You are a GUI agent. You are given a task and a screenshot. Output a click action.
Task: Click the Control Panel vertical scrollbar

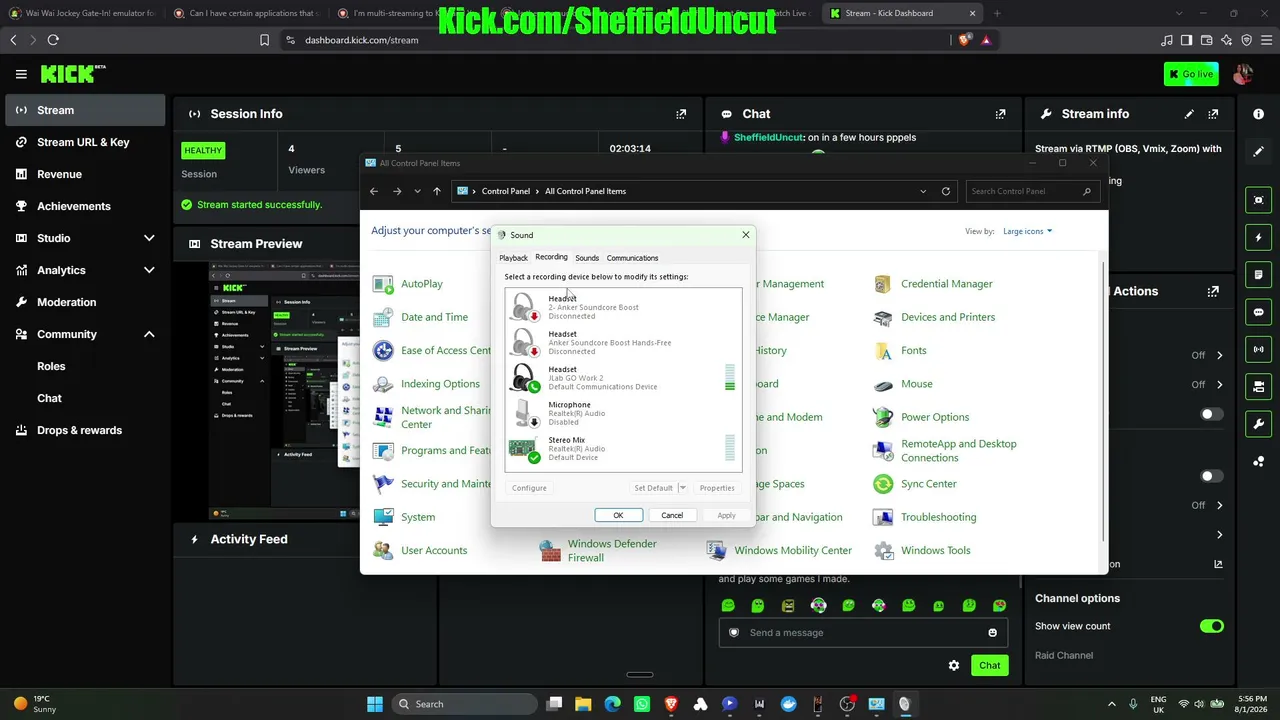click(x=1104, y=400)
